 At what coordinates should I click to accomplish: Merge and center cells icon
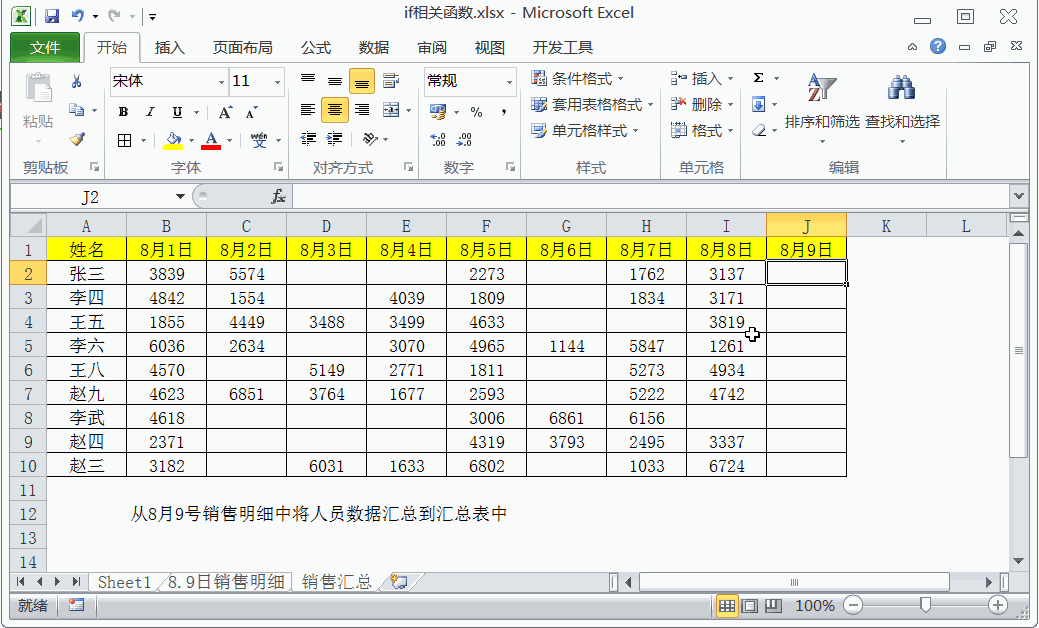(x=391, y=110)
